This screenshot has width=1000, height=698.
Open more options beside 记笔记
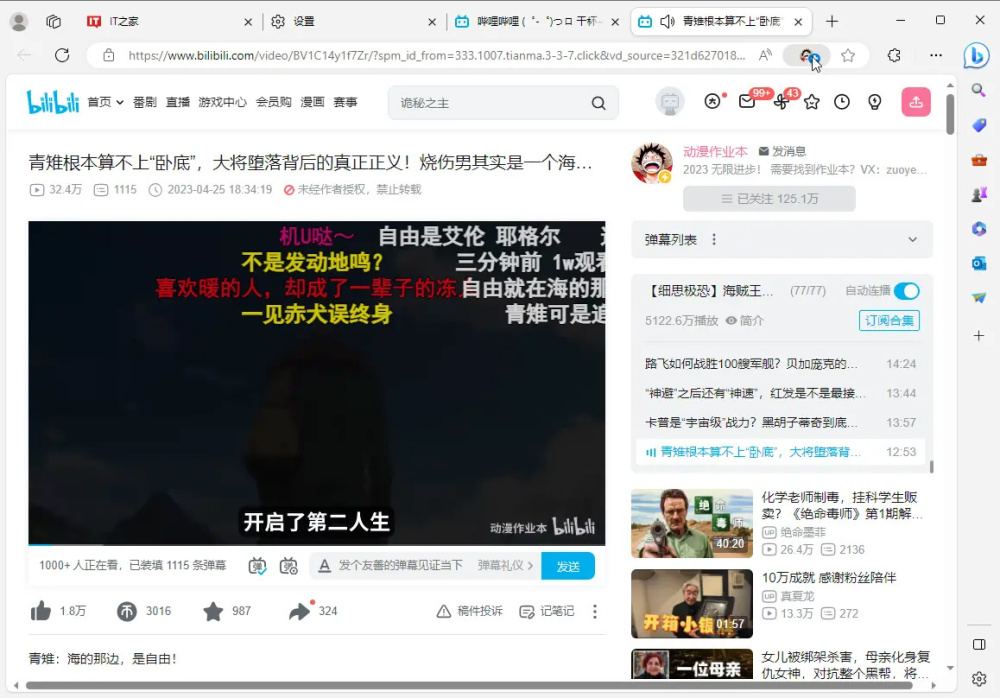[x=594, y=611]
